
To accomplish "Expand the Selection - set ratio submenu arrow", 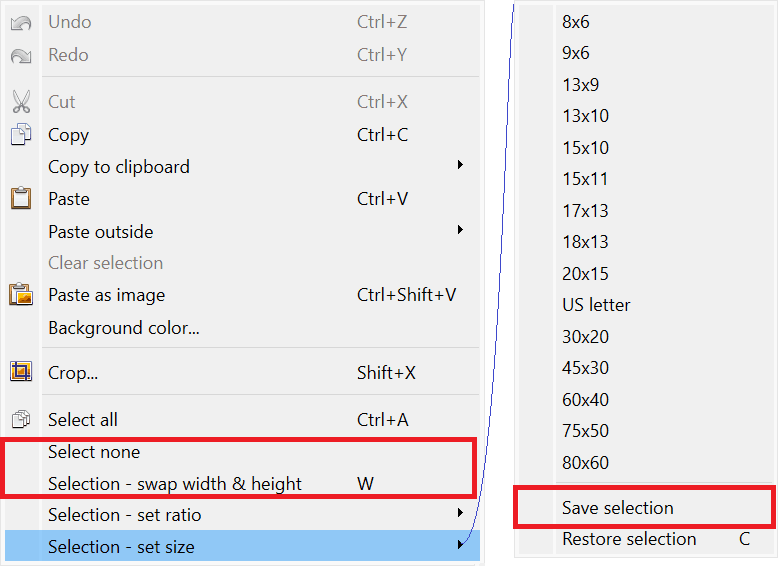I will [x=460, y=513].
